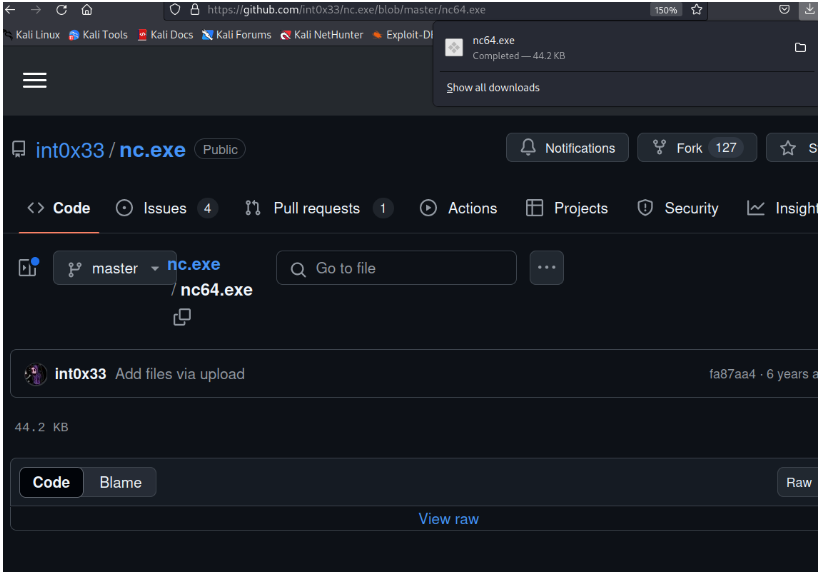822x573 pixels.
Task: Go to browser home page
Action: pos(87,10)
